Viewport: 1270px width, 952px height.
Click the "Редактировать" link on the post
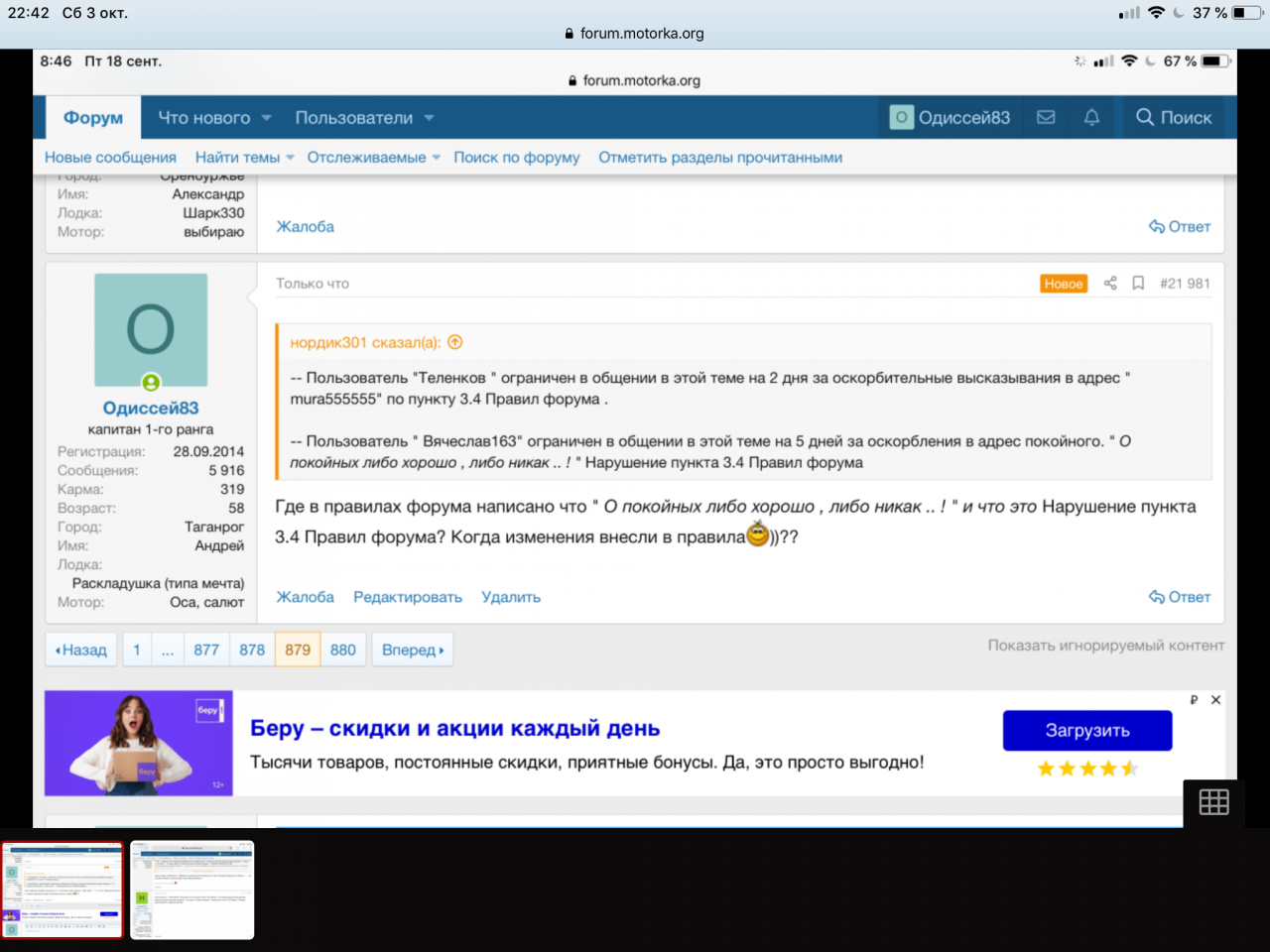coord(407,597)
